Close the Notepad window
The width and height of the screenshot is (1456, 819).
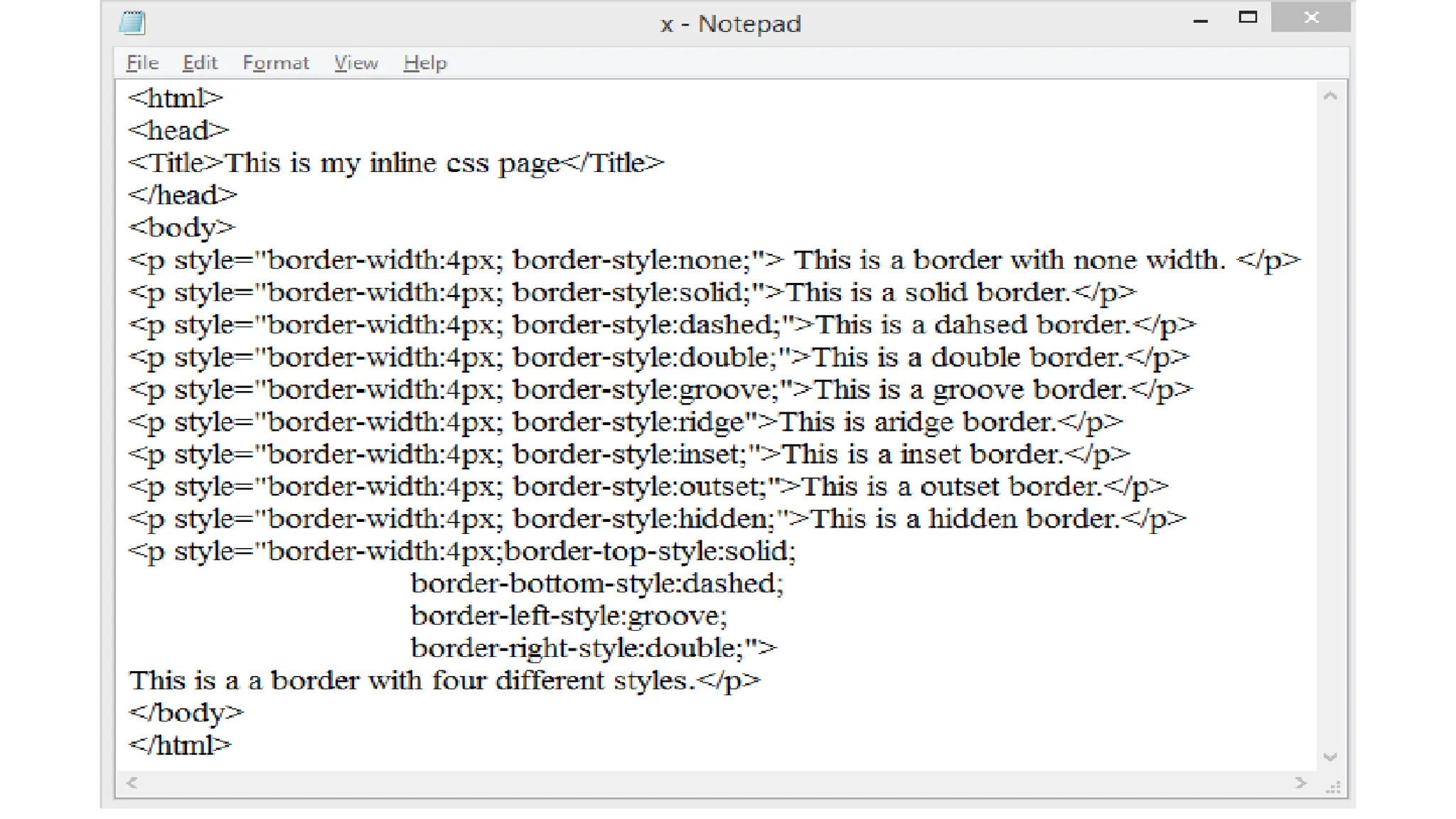(x=1311, y=18)
